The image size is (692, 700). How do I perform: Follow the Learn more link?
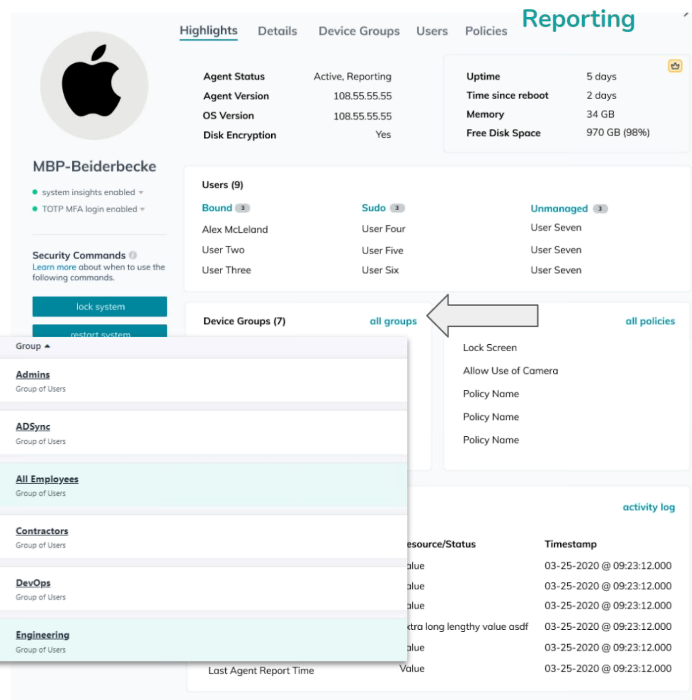(53, 268)
